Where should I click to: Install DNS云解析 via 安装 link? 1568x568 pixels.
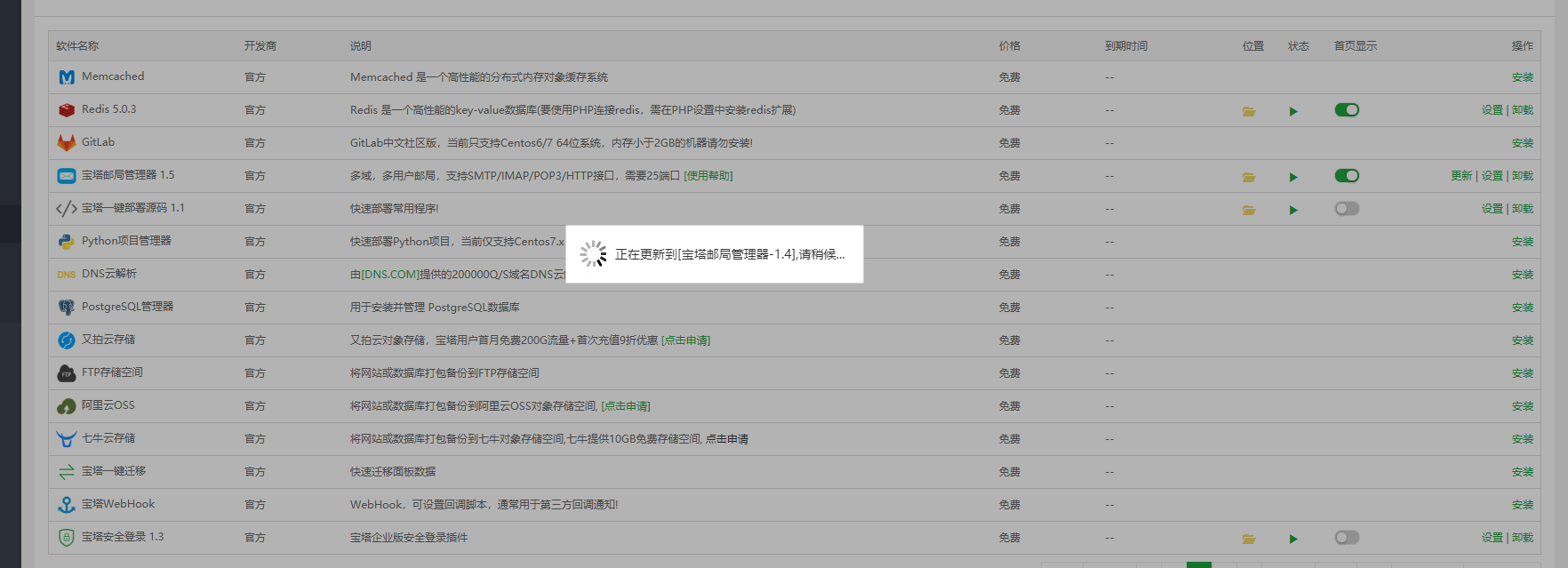click(1523, 275)
